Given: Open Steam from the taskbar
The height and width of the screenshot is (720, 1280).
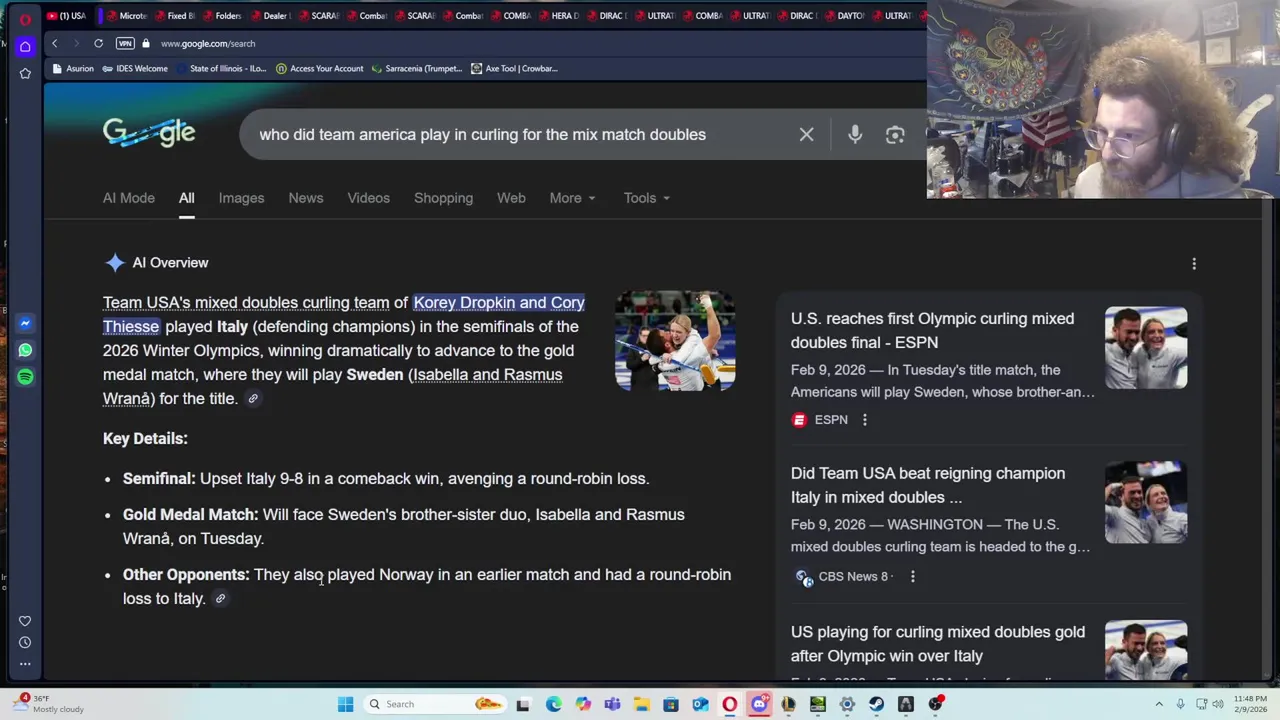Looking at the screenshot, I should 877,704.
